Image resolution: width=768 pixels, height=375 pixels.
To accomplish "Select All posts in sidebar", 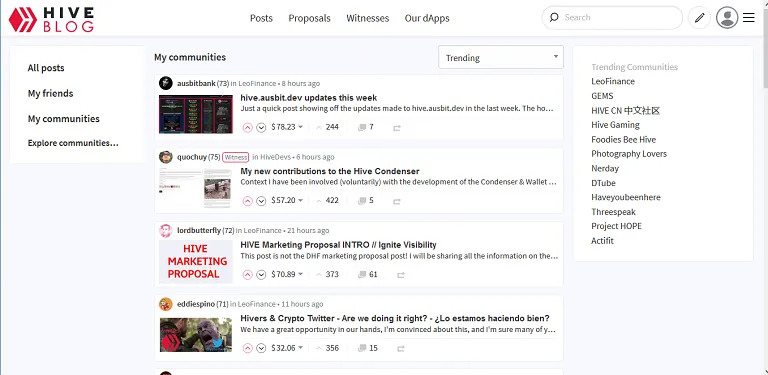I will pos(46,68).
